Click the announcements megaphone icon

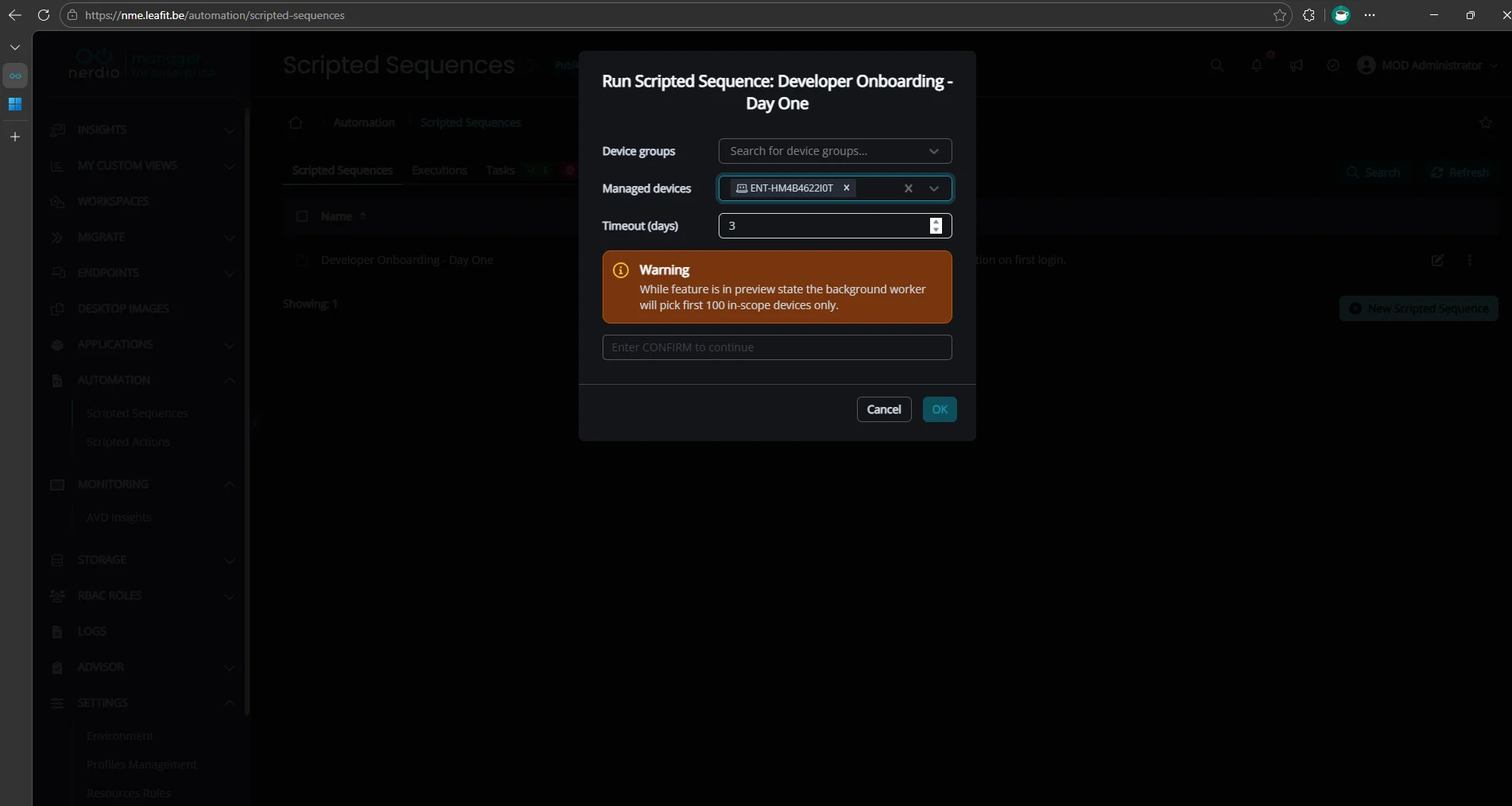[x=1296, y=65]
